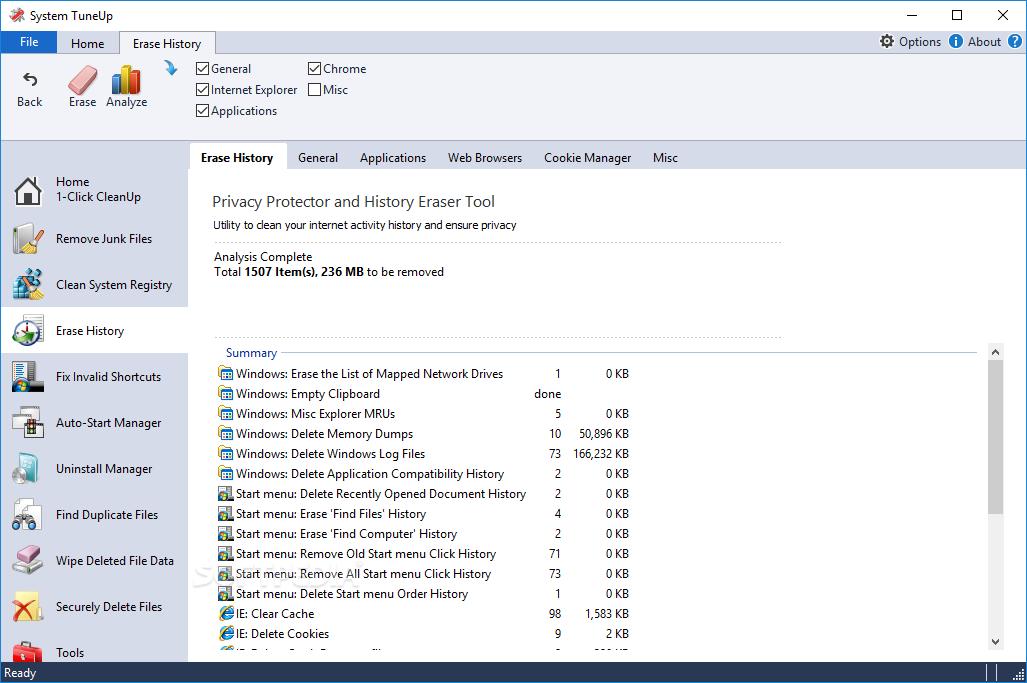Screen dimensions: 1027x683
Task: Click the Options label in title area
Action: coord(920,42)
